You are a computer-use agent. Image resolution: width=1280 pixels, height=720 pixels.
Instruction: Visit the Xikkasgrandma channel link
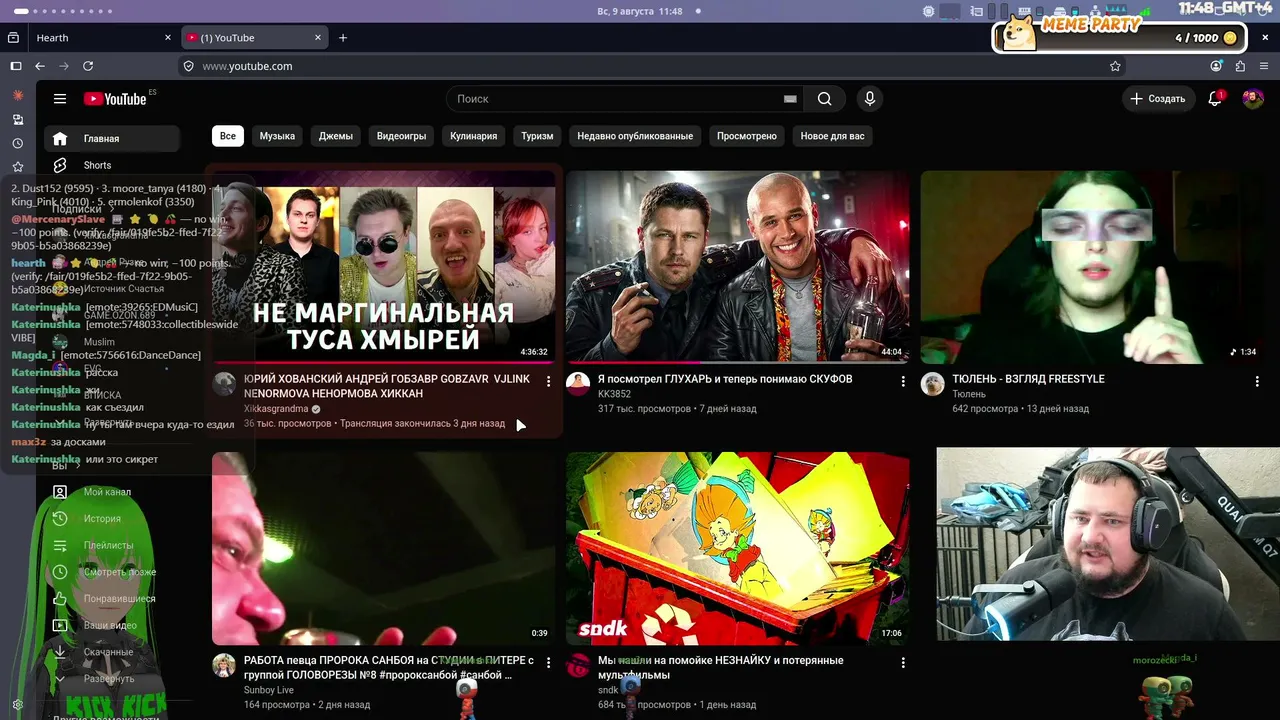276,409
